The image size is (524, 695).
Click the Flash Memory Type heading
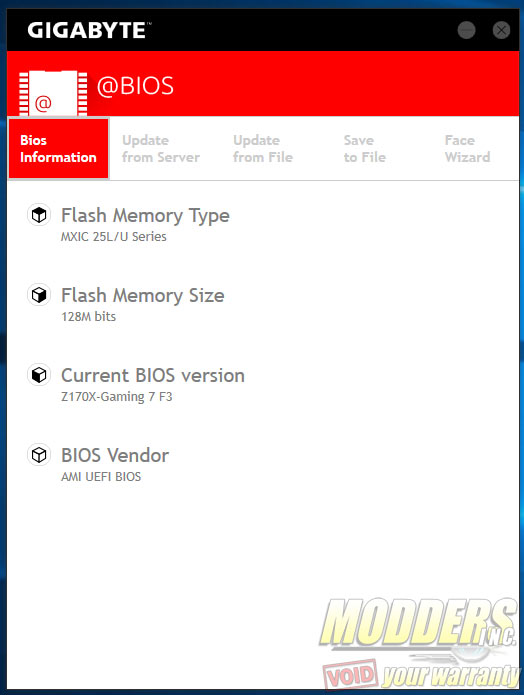pos(145,216)
